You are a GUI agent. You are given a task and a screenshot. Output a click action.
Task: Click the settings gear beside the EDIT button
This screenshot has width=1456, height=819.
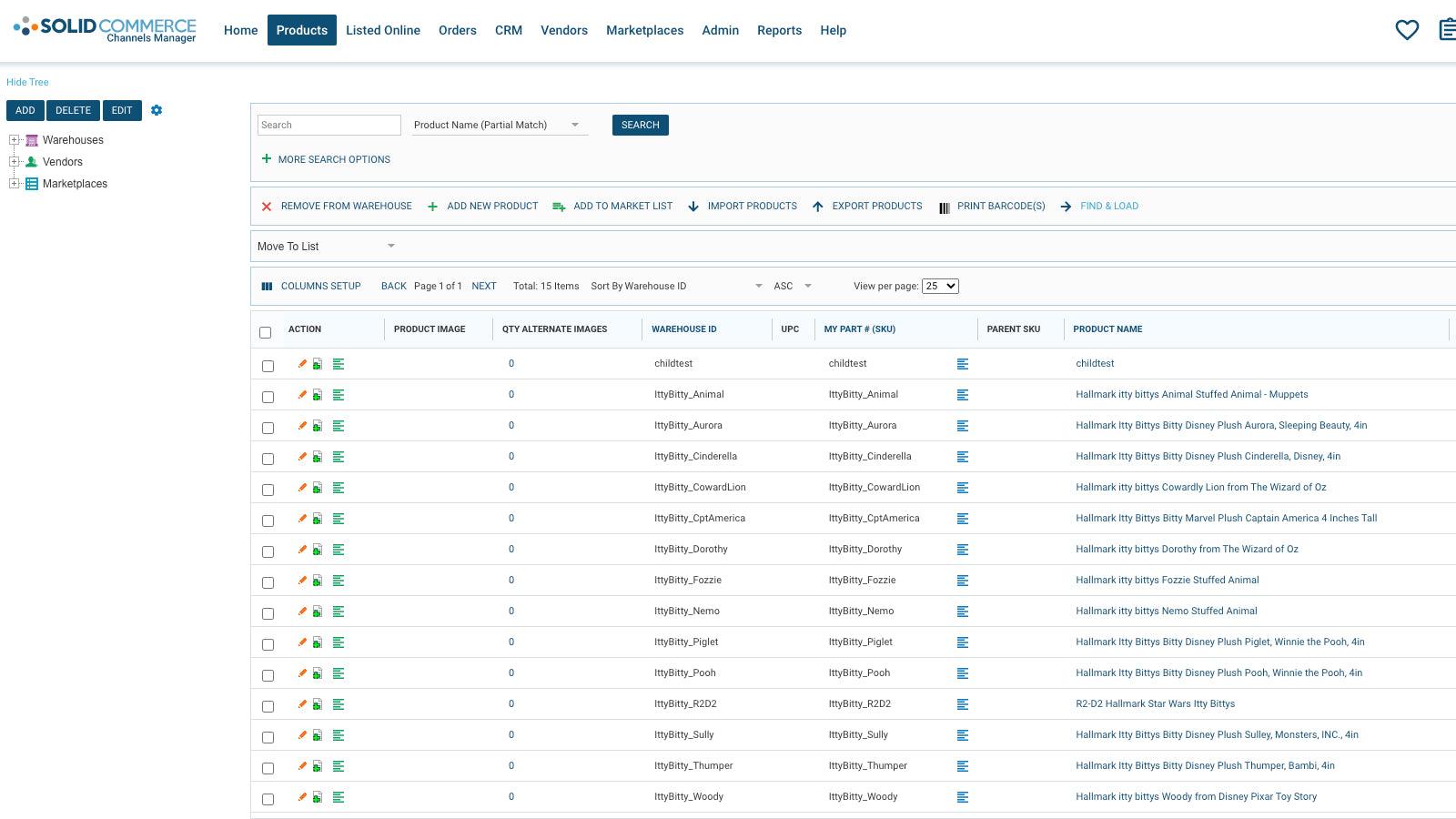tap(157, 110)
